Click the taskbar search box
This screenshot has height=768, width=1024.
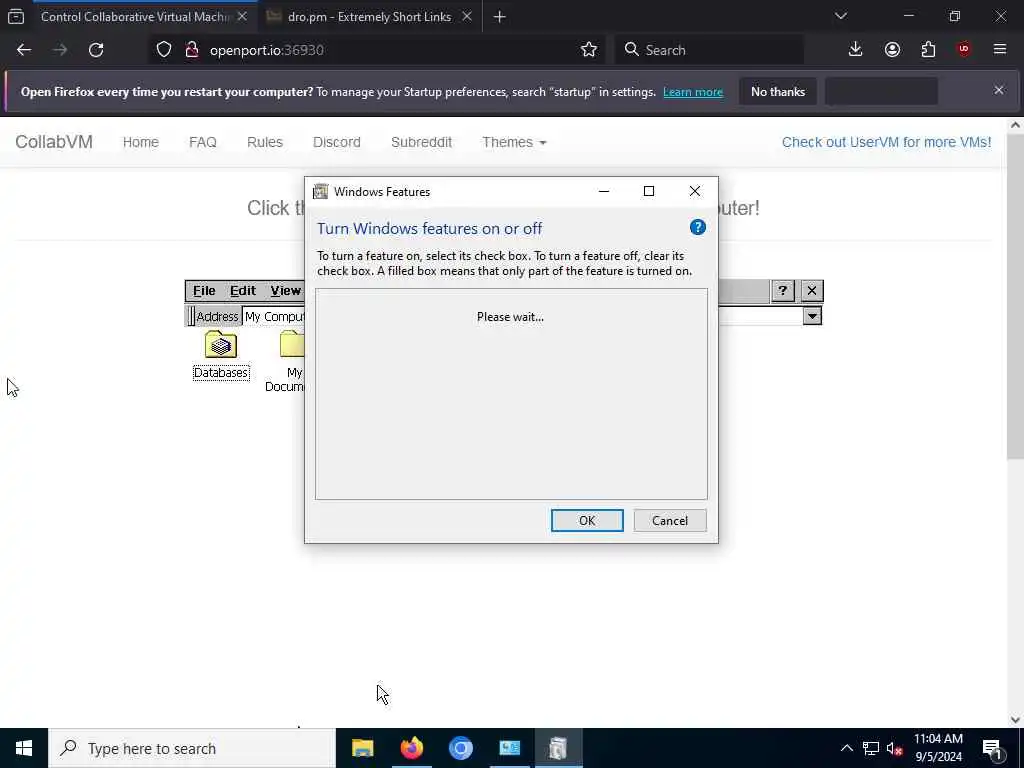(x=192, y=748)
